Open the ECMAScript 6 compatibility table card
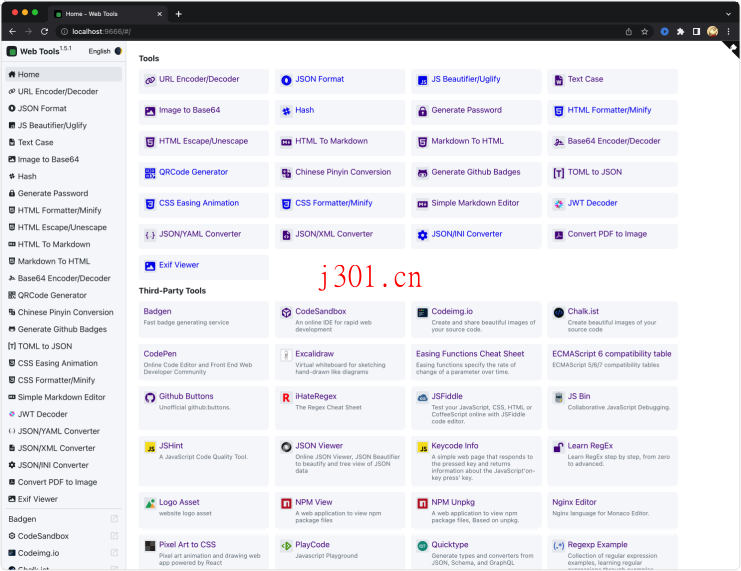 tap(612, 362)
